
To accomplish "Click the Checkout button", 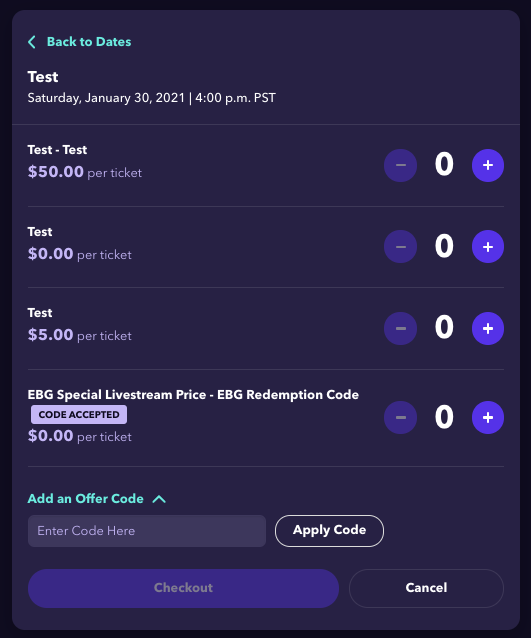I will (183, 588).
